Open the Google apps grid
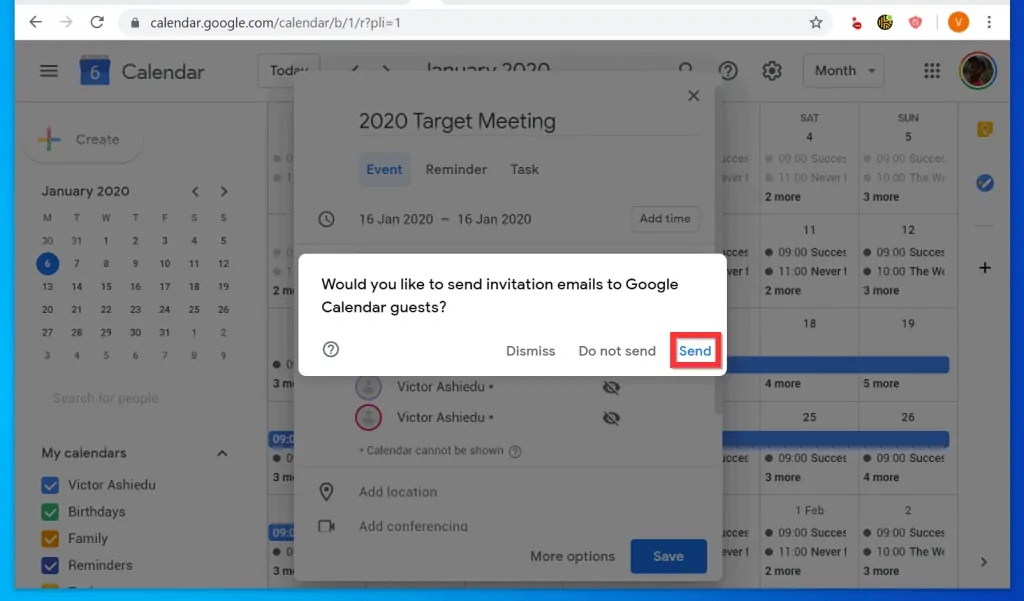The image size is (1024, 601). point(931,70)
